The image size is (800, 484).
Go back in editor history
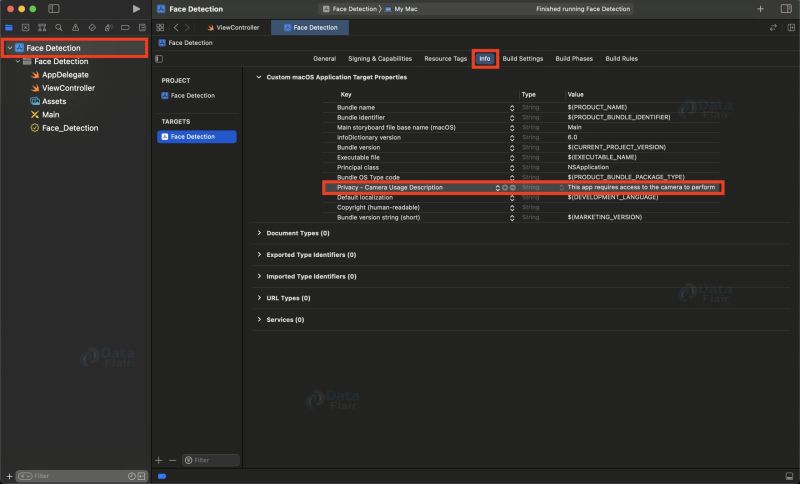[176, 28]
